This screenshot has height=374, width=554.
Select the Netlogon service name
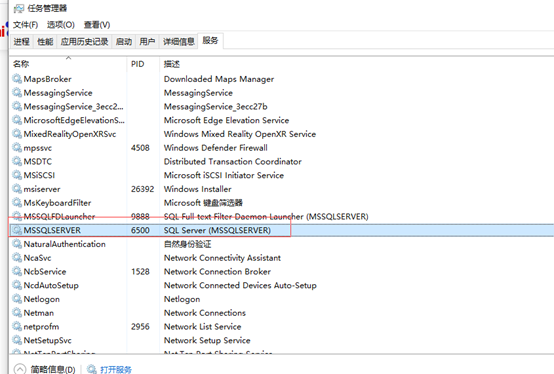pos(41,299)
